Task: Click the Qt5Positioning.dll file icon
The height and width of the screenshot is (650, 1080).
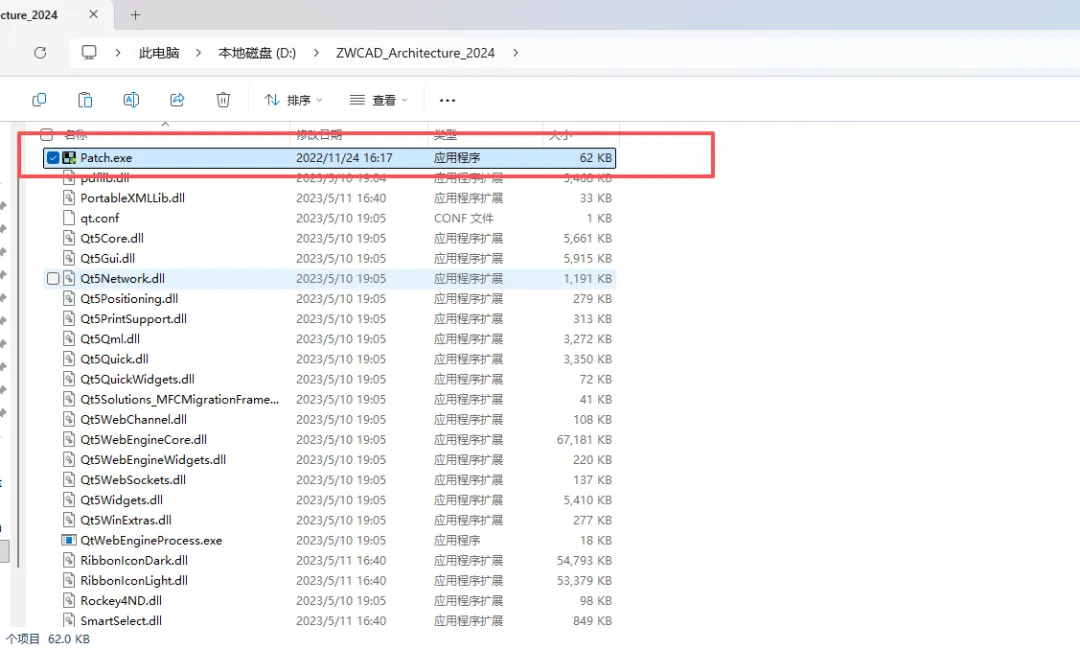Action: point(69,299)
